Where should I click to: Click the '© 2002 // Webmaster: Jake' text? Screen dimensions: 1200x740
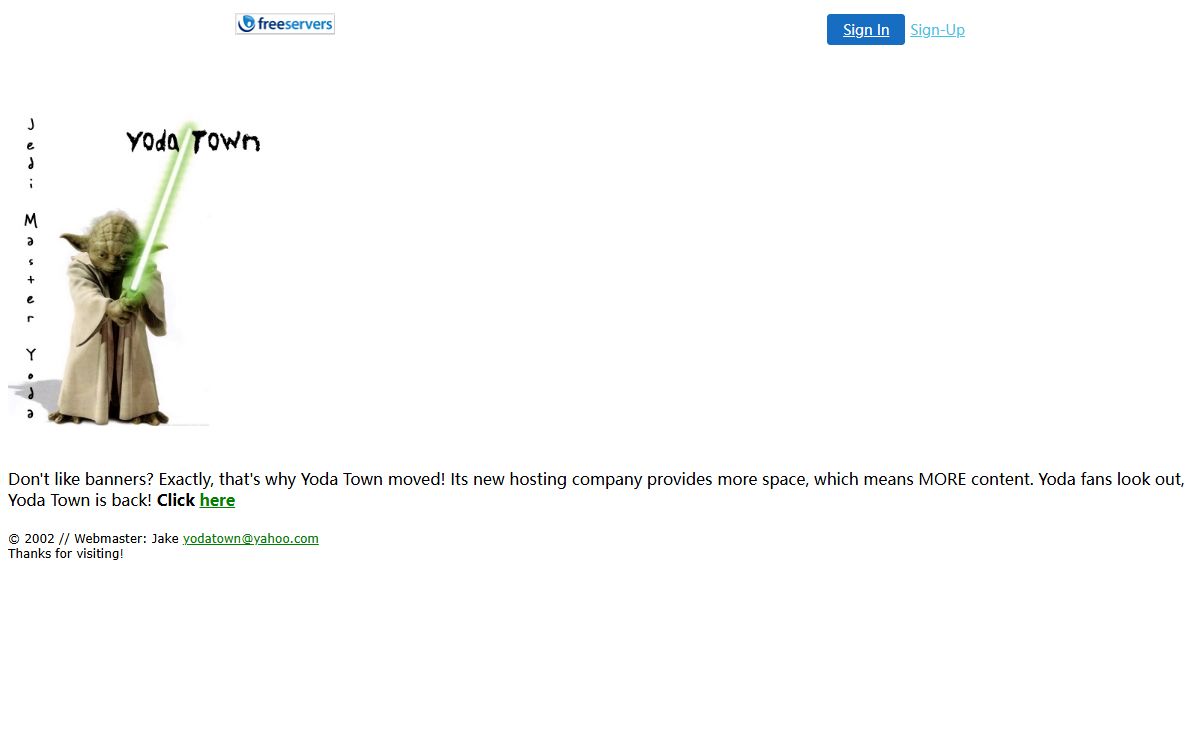[93, 538]
